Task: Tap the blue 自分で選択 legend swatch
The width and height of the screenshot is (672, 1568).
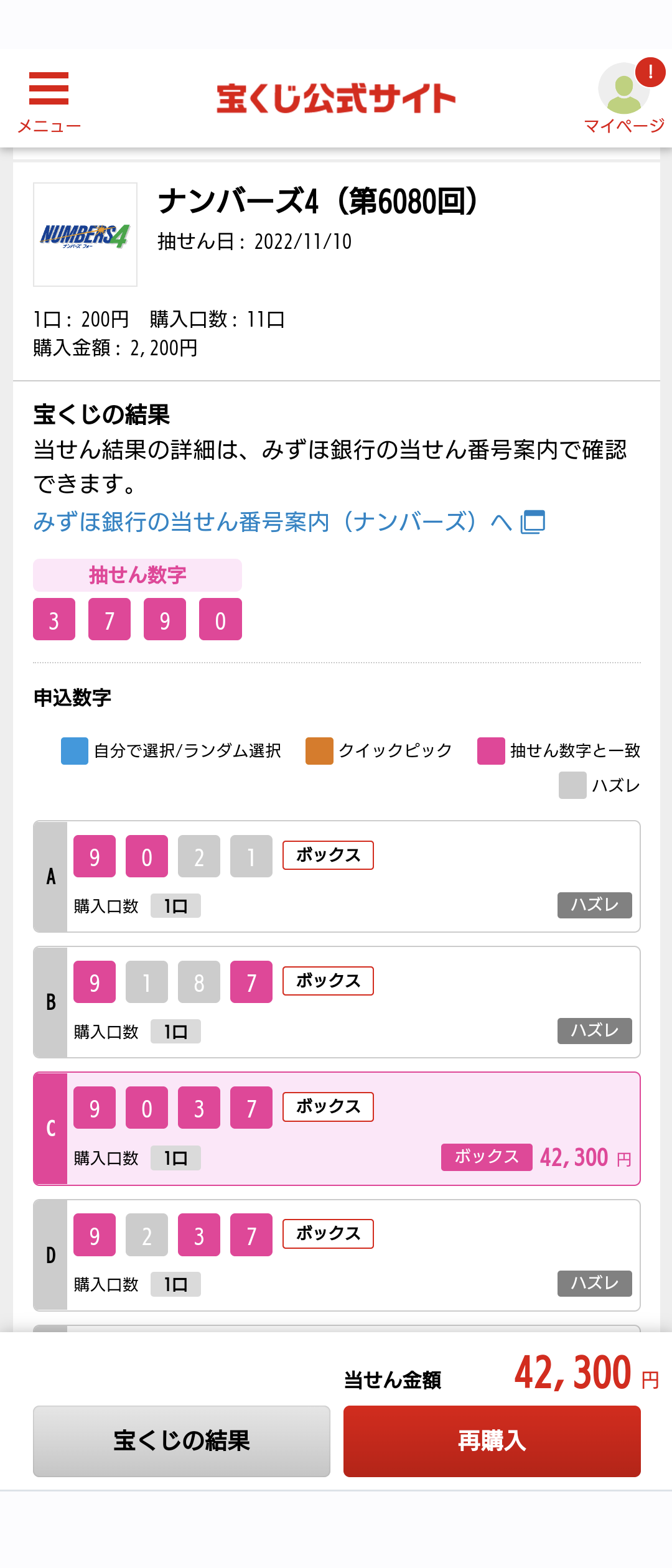Action: click(x=75, y=750)
